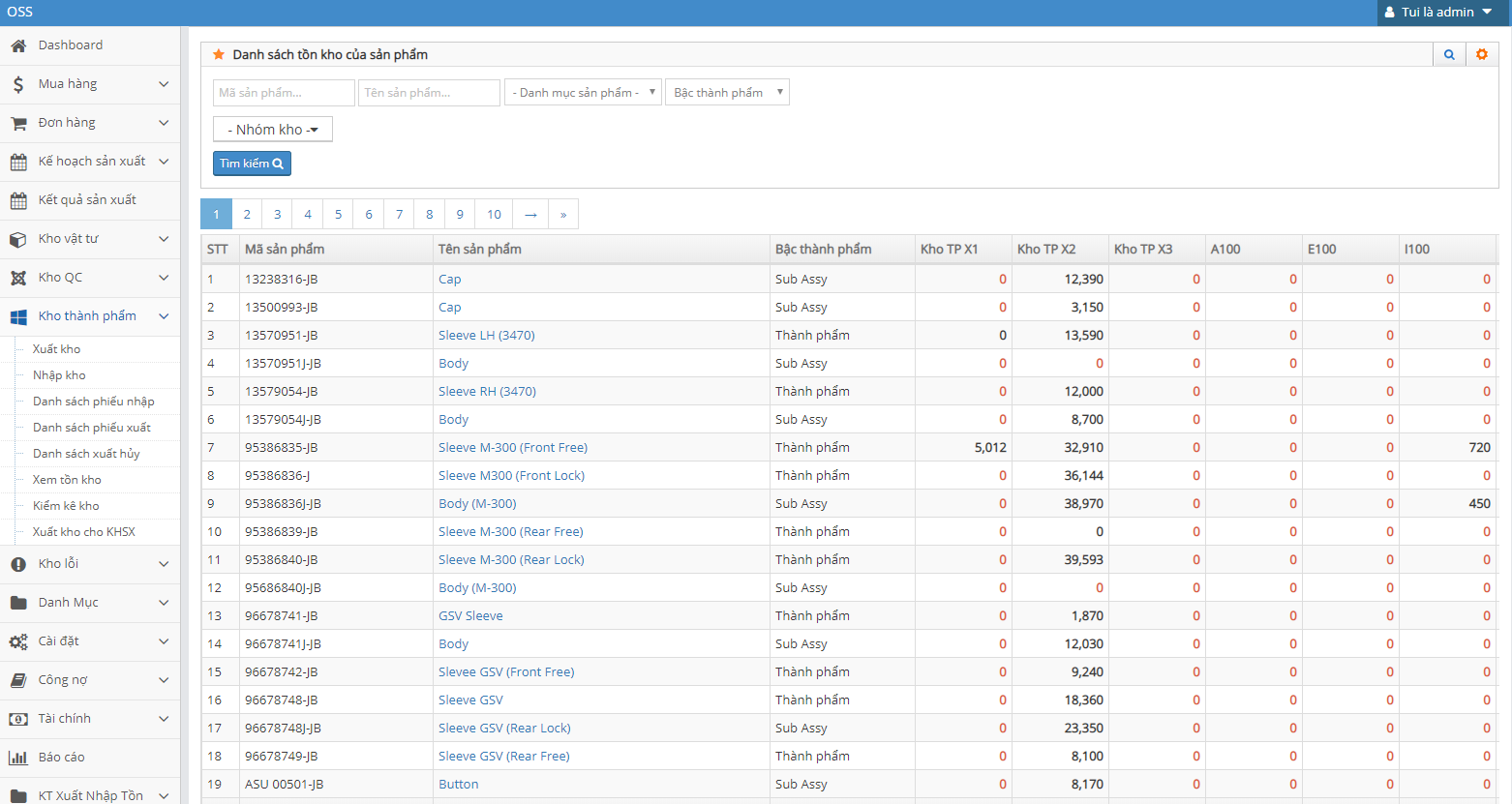Click the Tìm kiếm search button
This screenshot has height=804, width=1512.
(x=252, y=164)
